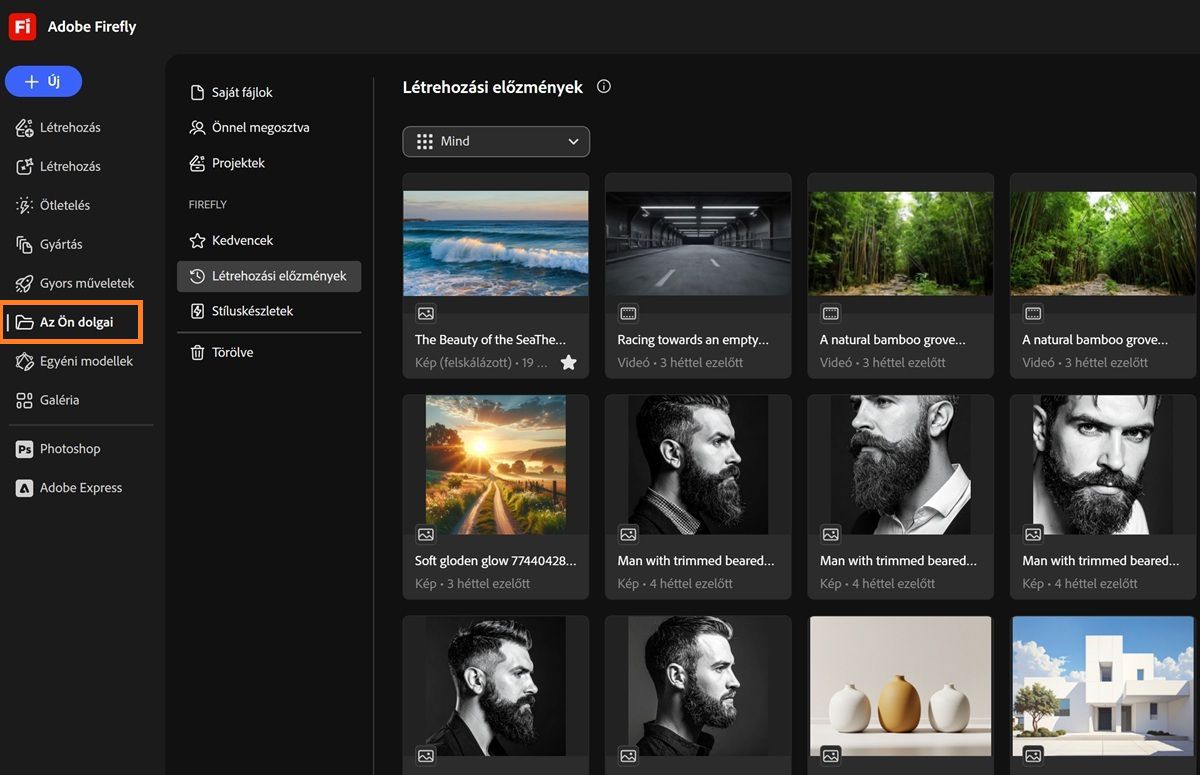
Task: Open the sunset path image thumbnail
Action: click(x=495, y=464)
